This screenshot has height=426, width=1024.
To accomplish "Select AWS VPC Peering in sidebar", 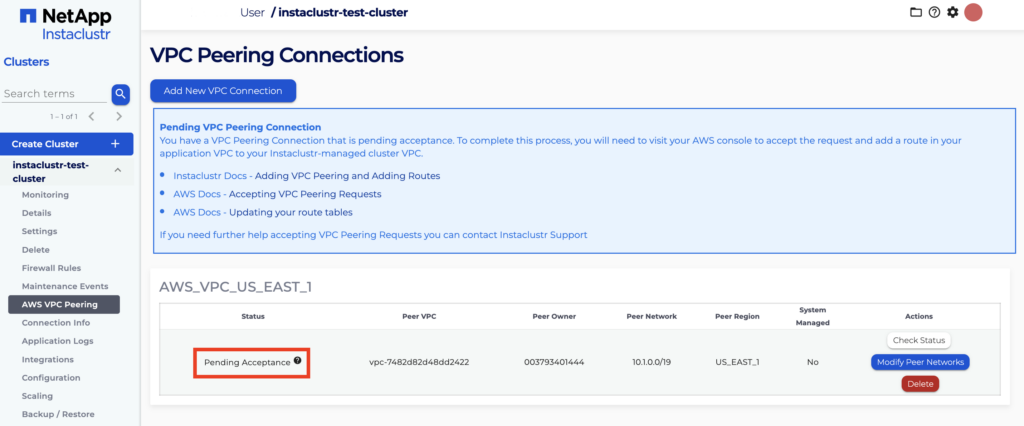I will point(60,304).
